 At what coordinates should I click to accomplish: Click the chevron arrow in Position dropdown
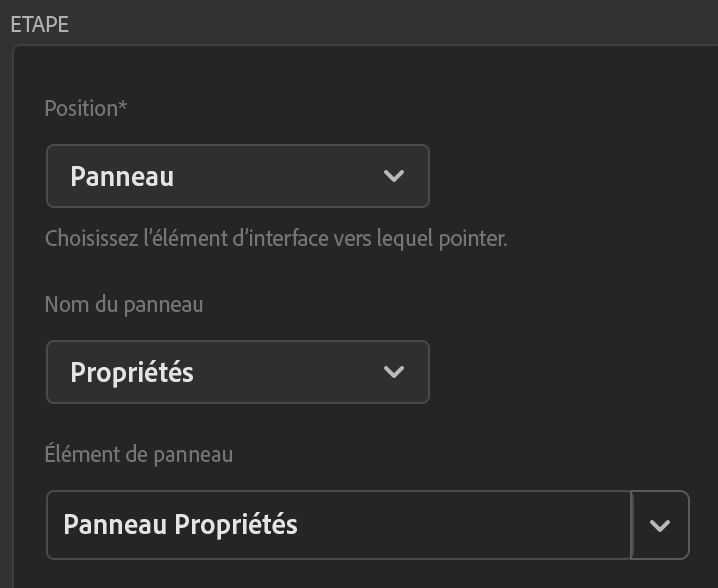(394, 176)
